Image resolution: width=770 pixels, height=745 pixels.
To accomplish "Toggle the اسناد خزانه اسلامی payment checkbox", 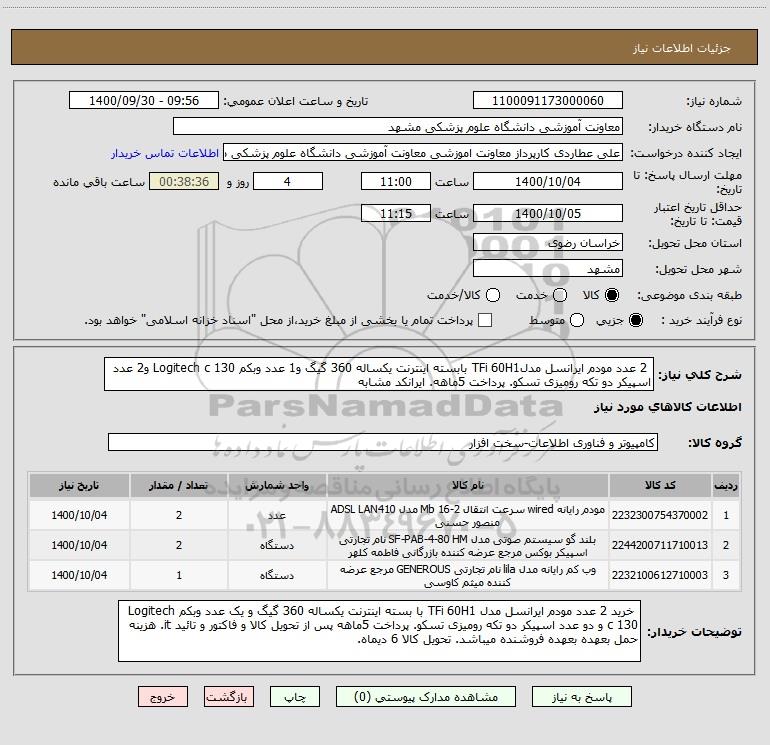I will [485, 320].
